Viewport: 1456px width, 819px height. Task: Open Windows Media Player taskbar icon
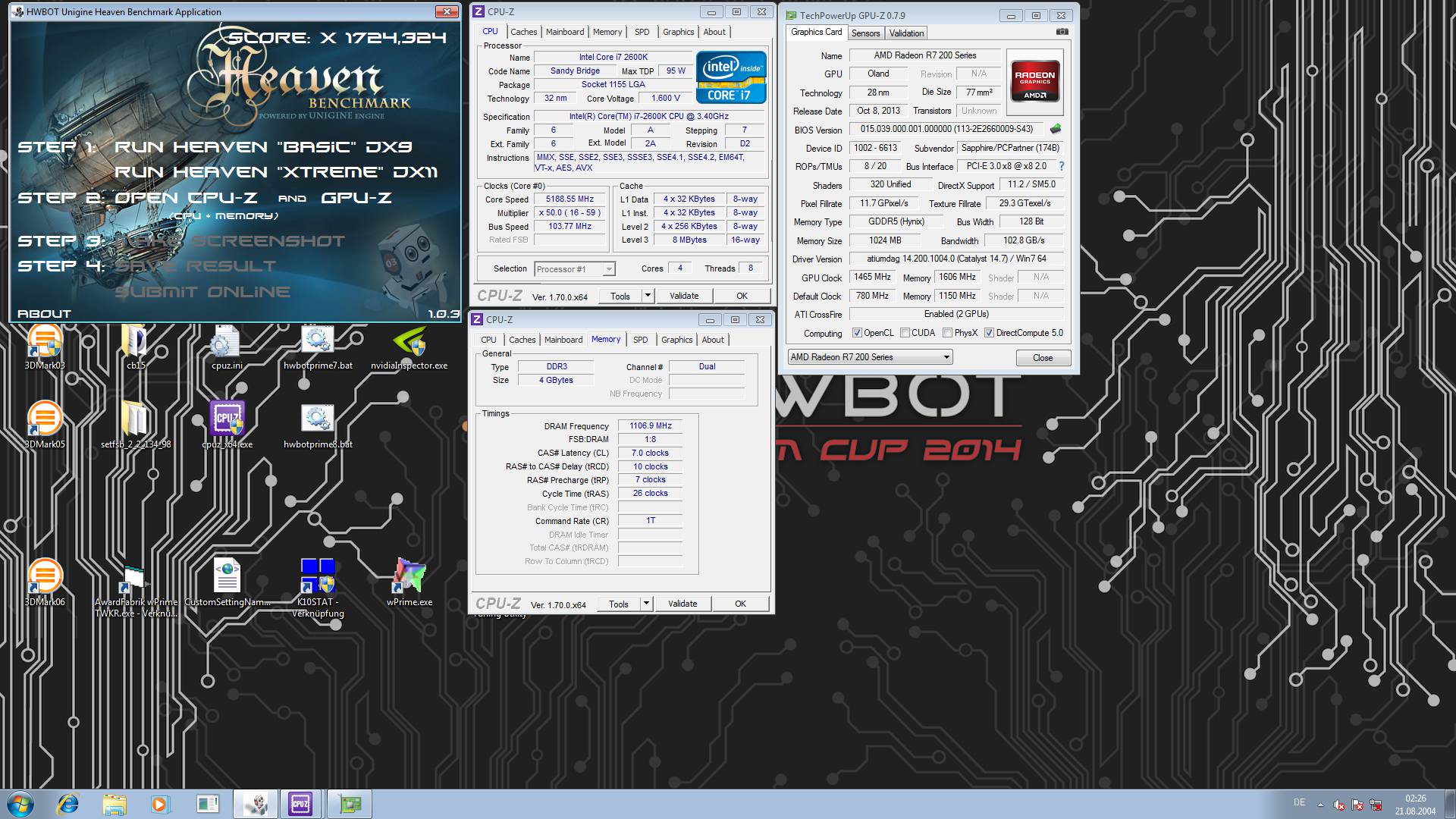[x=160, y=804]
